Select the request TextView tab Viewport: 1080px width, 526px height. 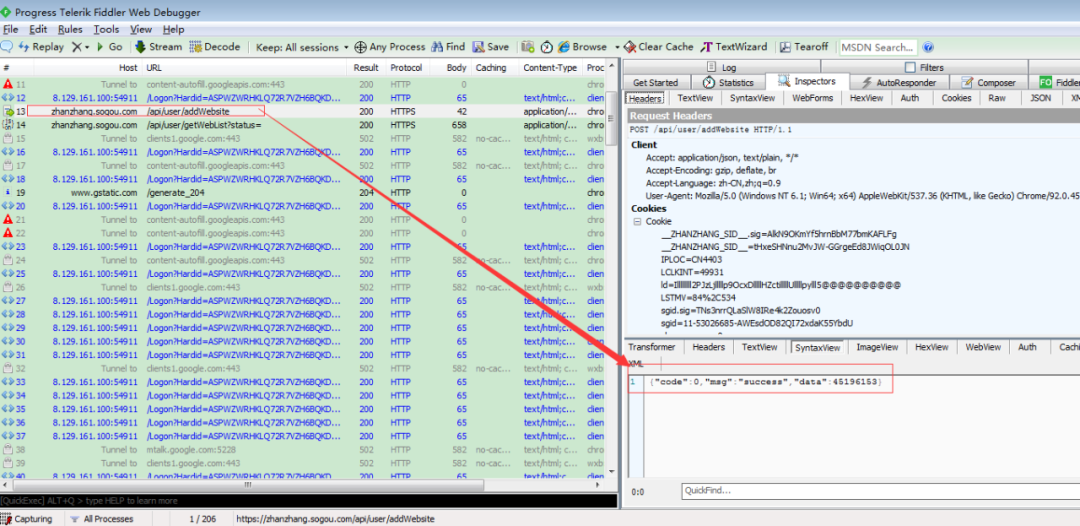point(694,98)
